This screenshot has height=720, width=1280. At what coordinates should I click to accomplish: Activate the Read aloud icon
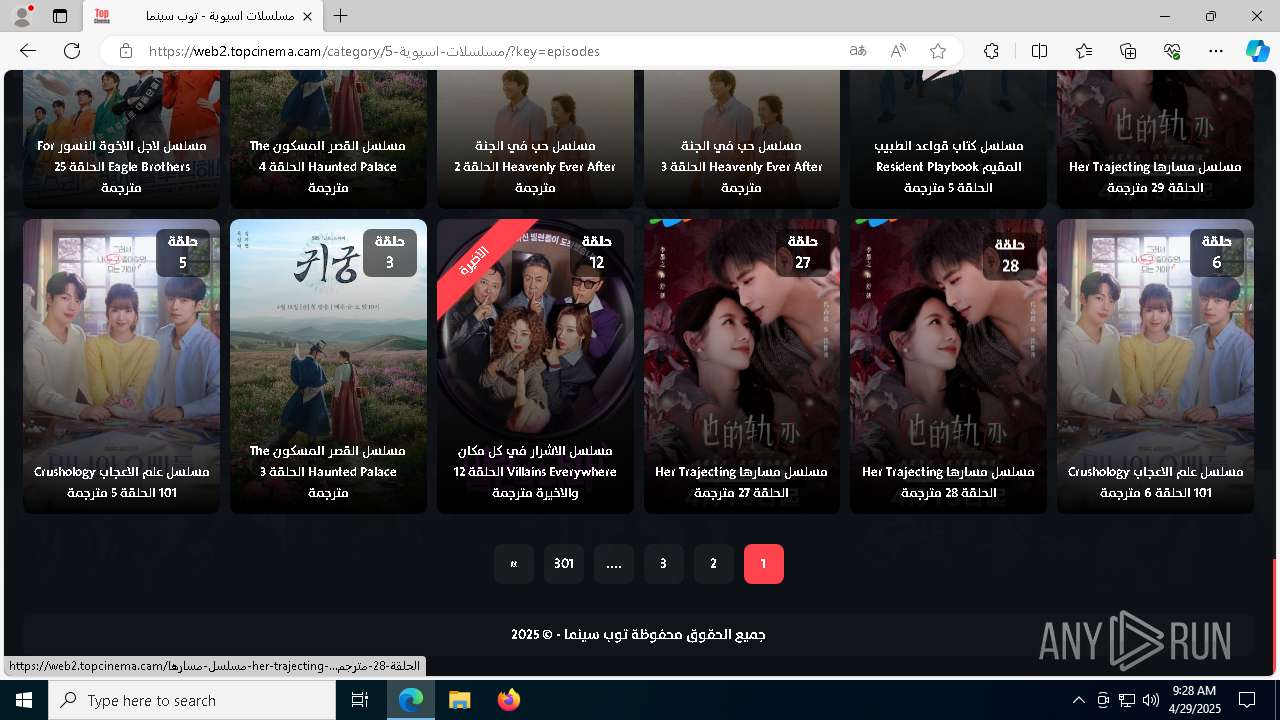(x=898, y=51)
